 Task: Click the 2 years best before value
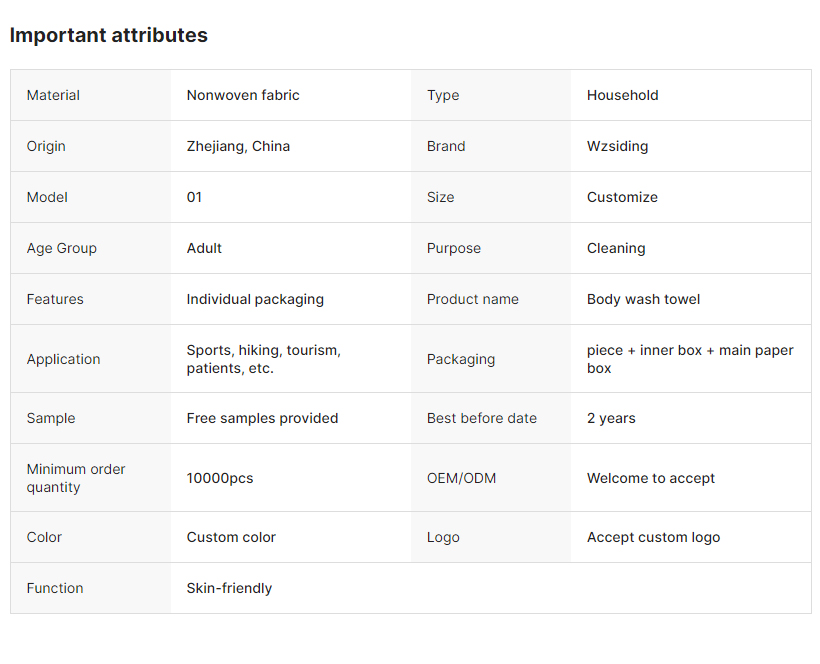click(x=611, y=418)
